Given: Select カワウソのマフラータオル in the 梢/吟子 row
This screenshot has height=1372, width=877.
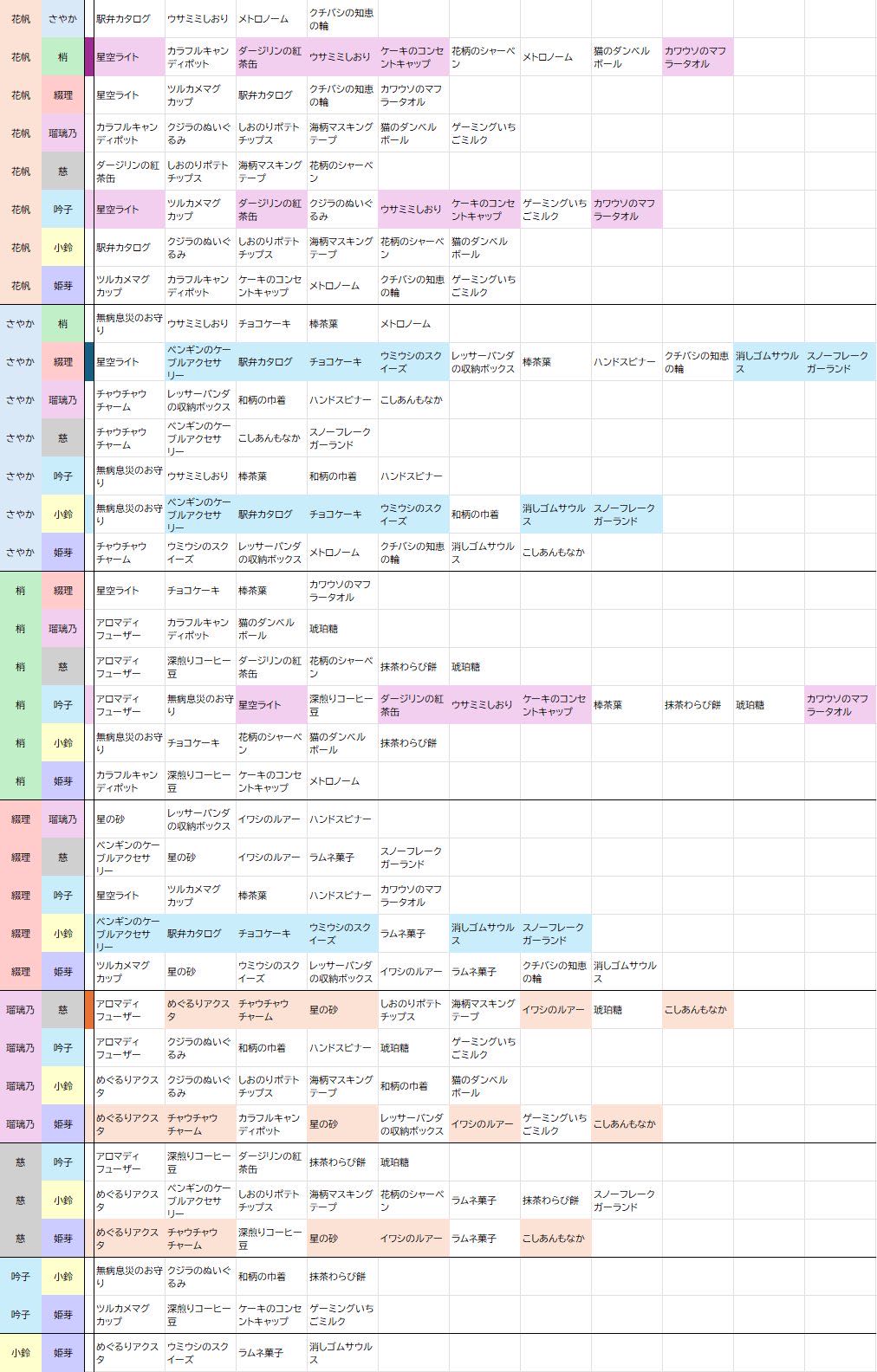Looking at the screenshot, I should (837, 705).
